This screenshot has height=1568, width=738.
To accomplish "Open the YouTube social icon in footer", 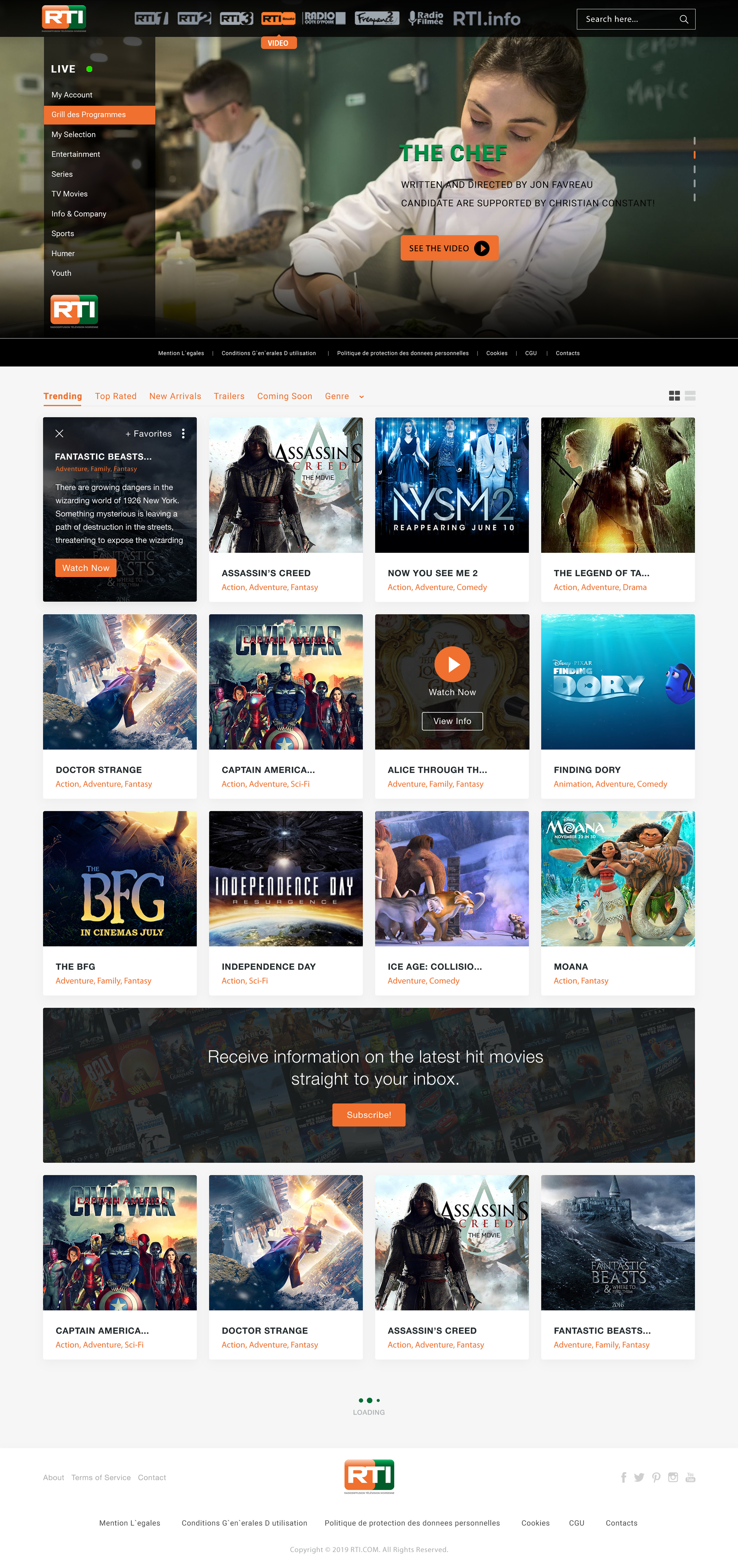I will coord(690,1477).
